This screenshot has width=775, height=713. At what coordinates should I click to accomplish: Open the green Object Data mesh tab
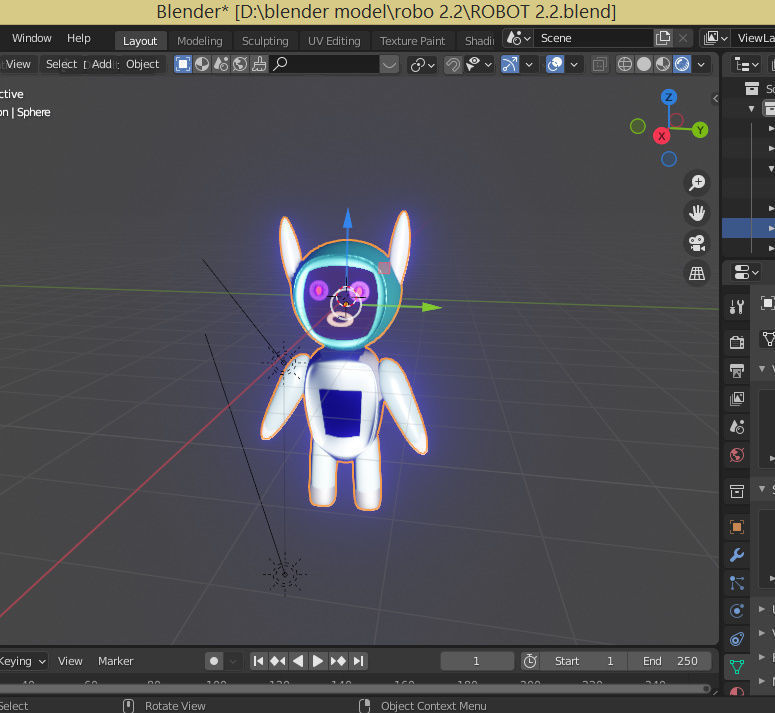tap(736, 667)
